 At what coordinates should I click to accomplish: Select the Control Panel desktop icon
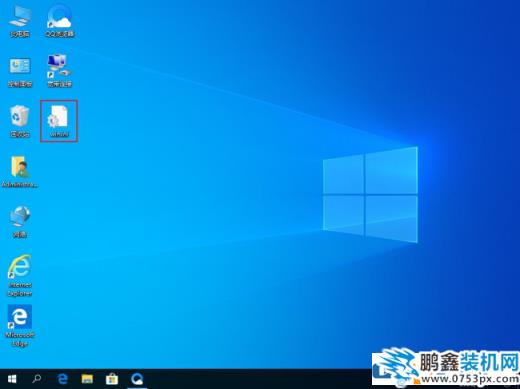click(20, 72)
